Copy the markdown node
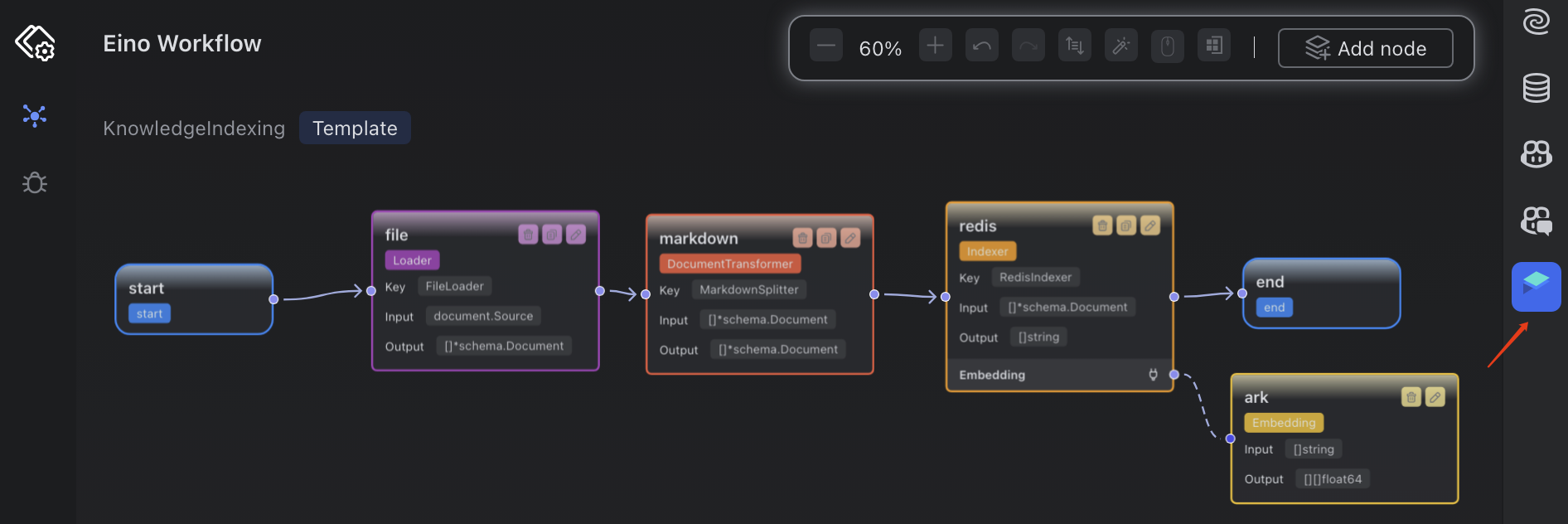 [826, 239]
